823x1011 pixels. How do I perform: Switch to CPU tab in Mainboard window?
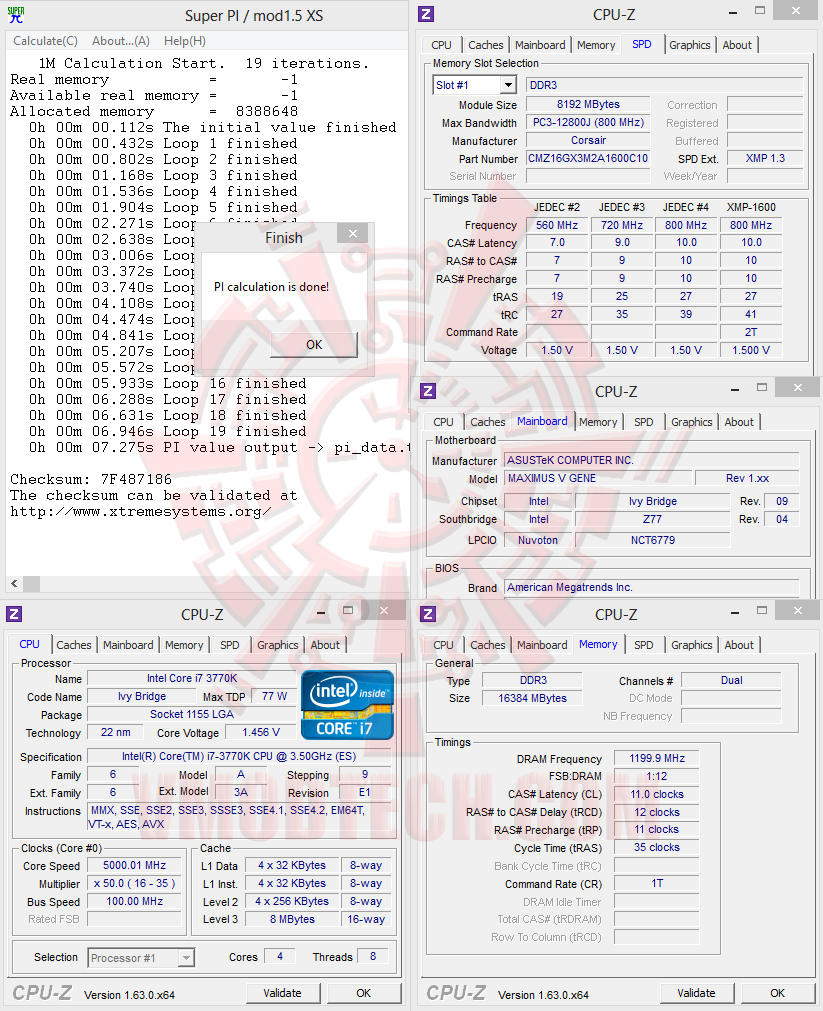tap(443, 422)
